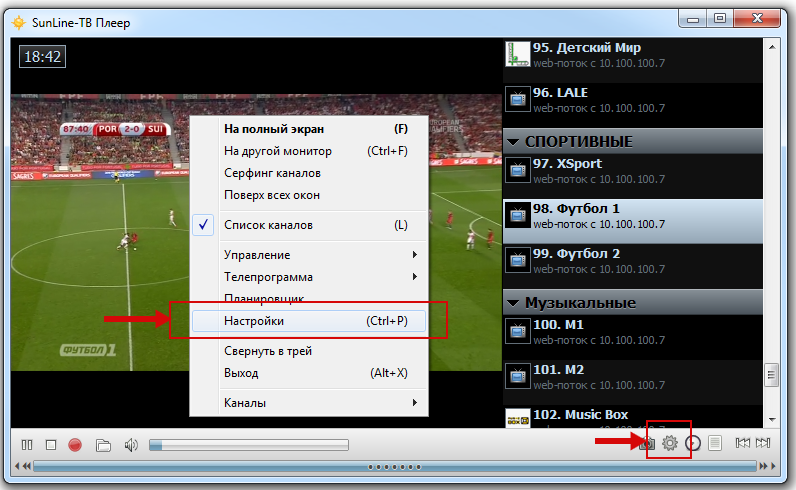Click the TV icon beside 100. M1

coord(518,331)
